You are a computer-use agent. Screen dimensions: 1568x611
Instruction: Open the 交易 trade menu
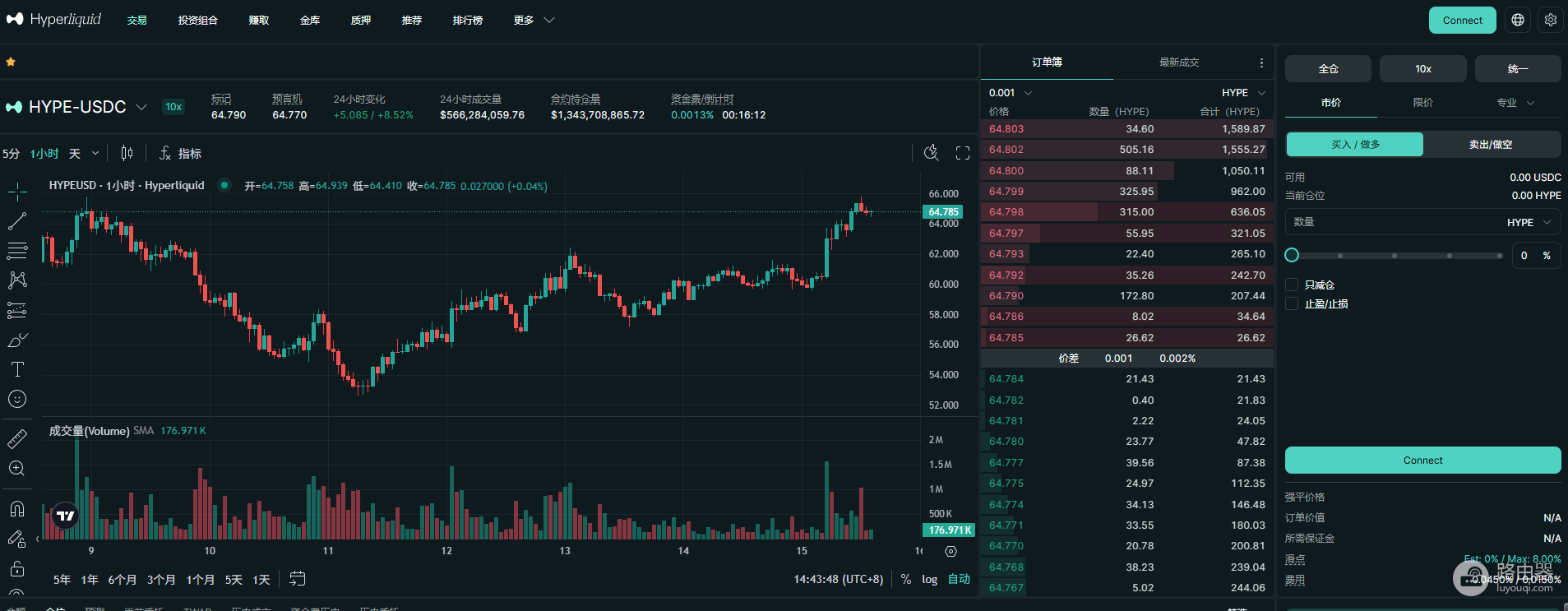[137, 20]
